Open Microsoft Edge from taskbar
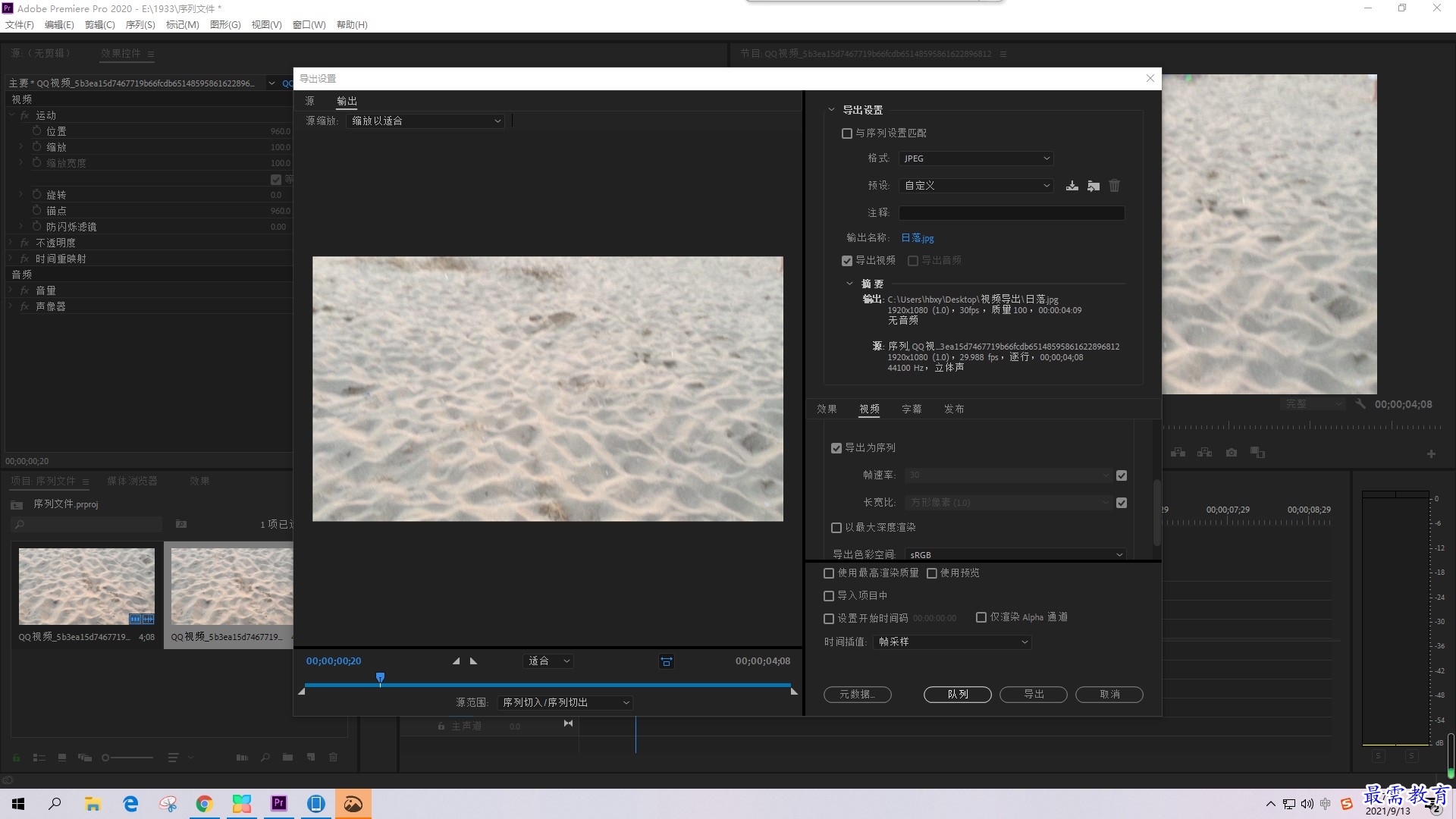The width and height of the screenshot is (1456, 819). pyautogui.click(x=130, y=804)
